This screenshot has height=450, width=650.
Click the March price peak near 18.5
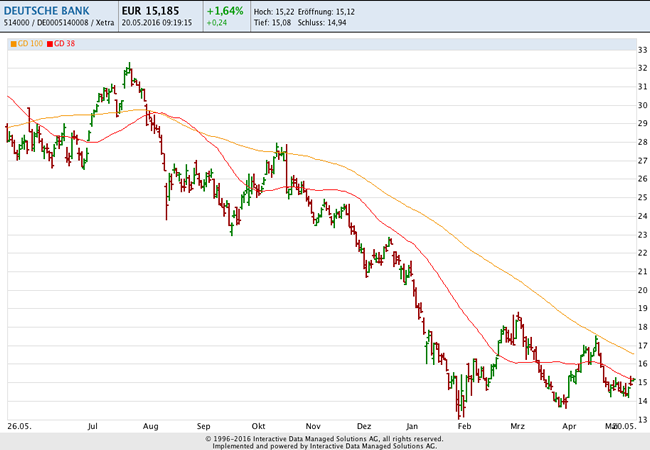[x=519, y=316]
